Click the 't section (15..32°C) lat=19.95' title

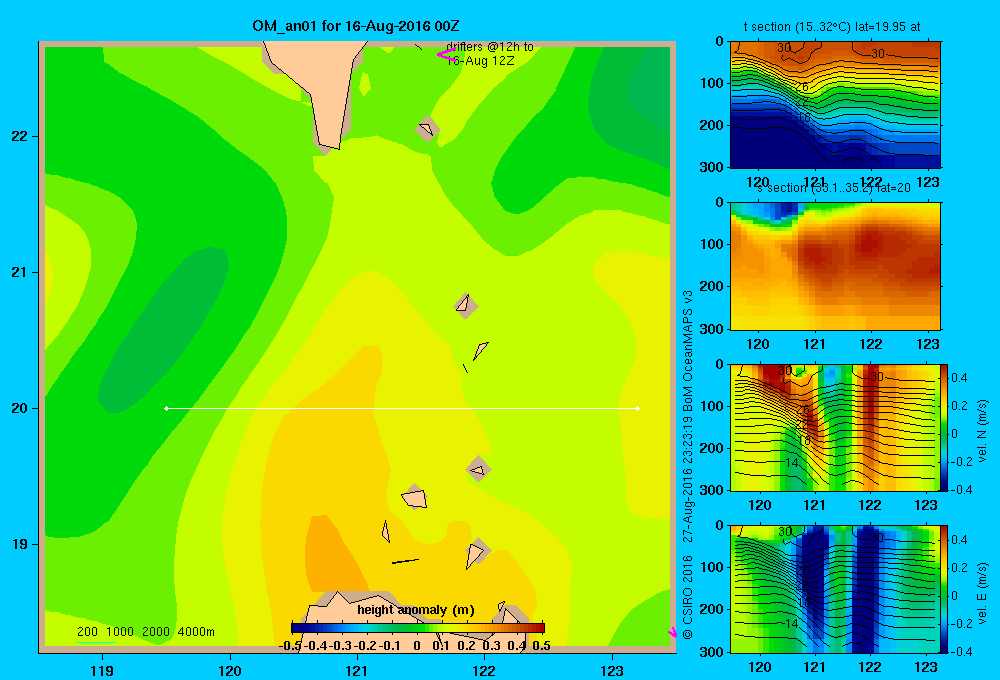pos(832,27)
